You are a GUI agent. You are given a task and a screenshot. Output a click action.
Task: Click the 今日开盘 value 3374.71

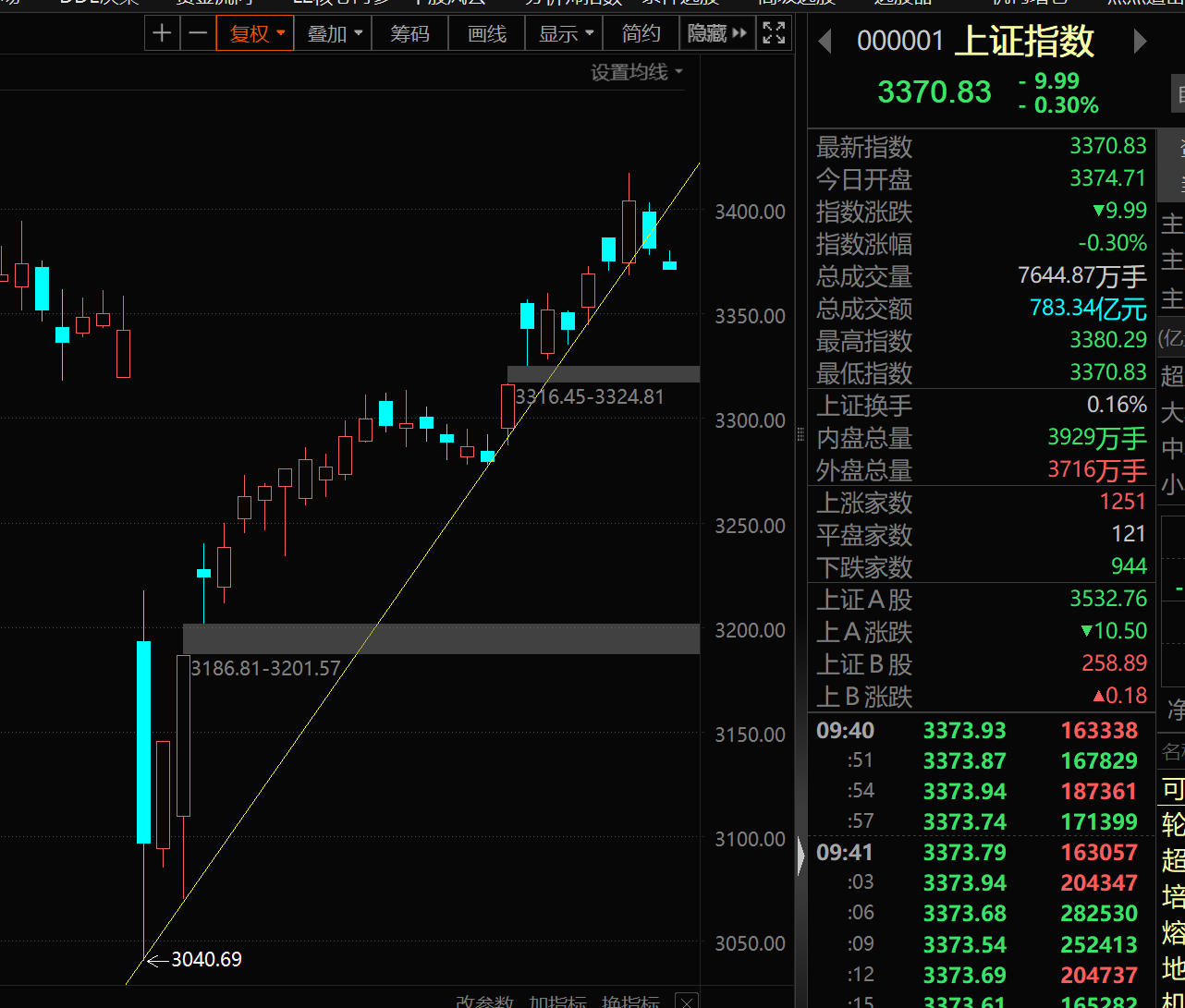tap(1107, 178)
